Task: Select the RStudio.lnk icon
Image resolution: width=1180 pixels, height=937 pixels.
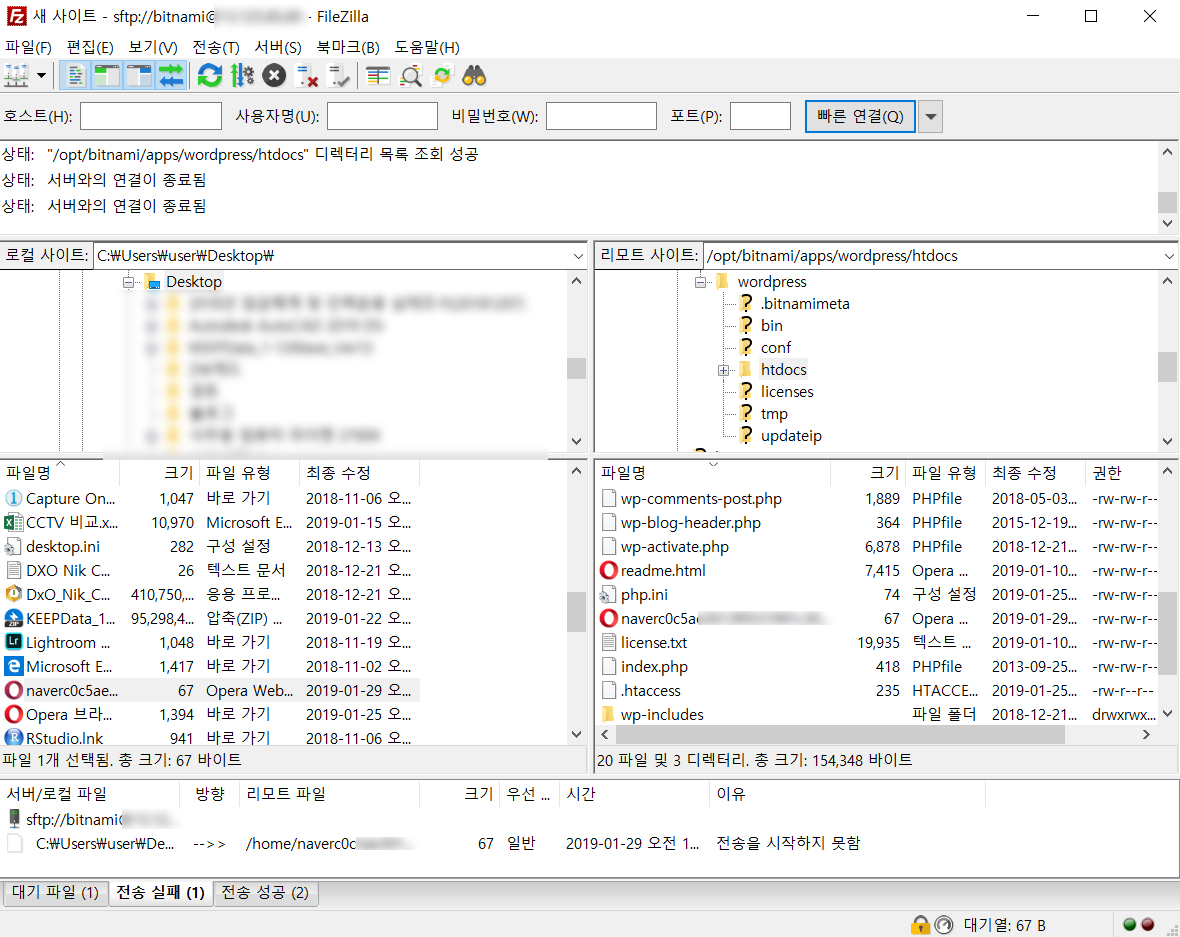Action: (14, 738)
